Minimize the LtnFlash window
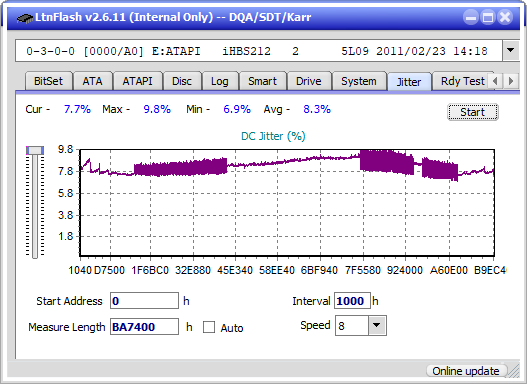 pos(471,17)
